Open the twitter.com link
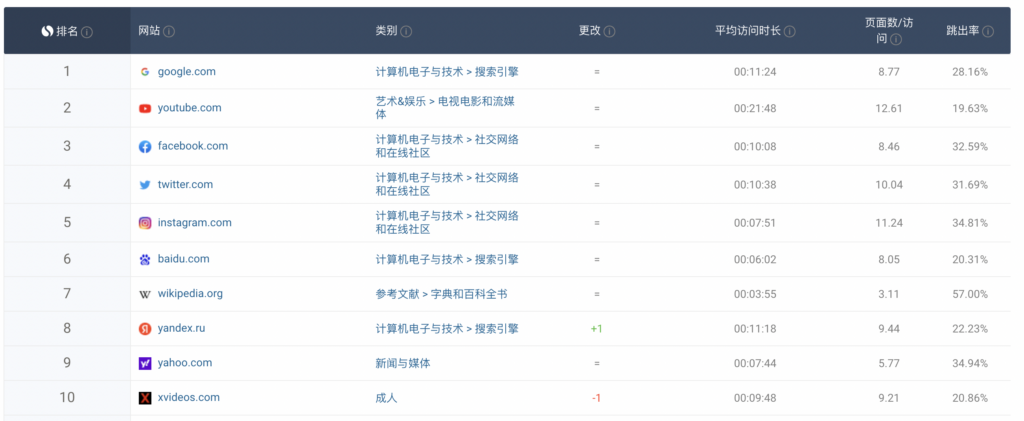The height and width of the screenshot is (421, 1024). (x=185, y=184)
